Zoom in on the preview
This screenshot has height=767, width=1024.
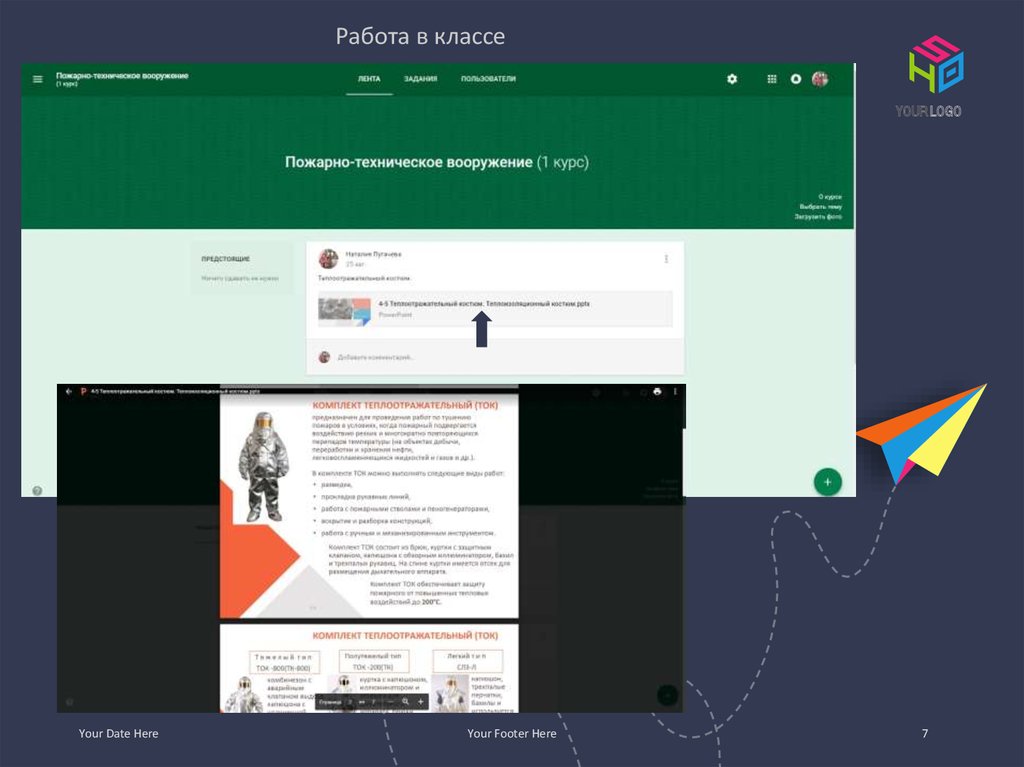tap(421, 702)
